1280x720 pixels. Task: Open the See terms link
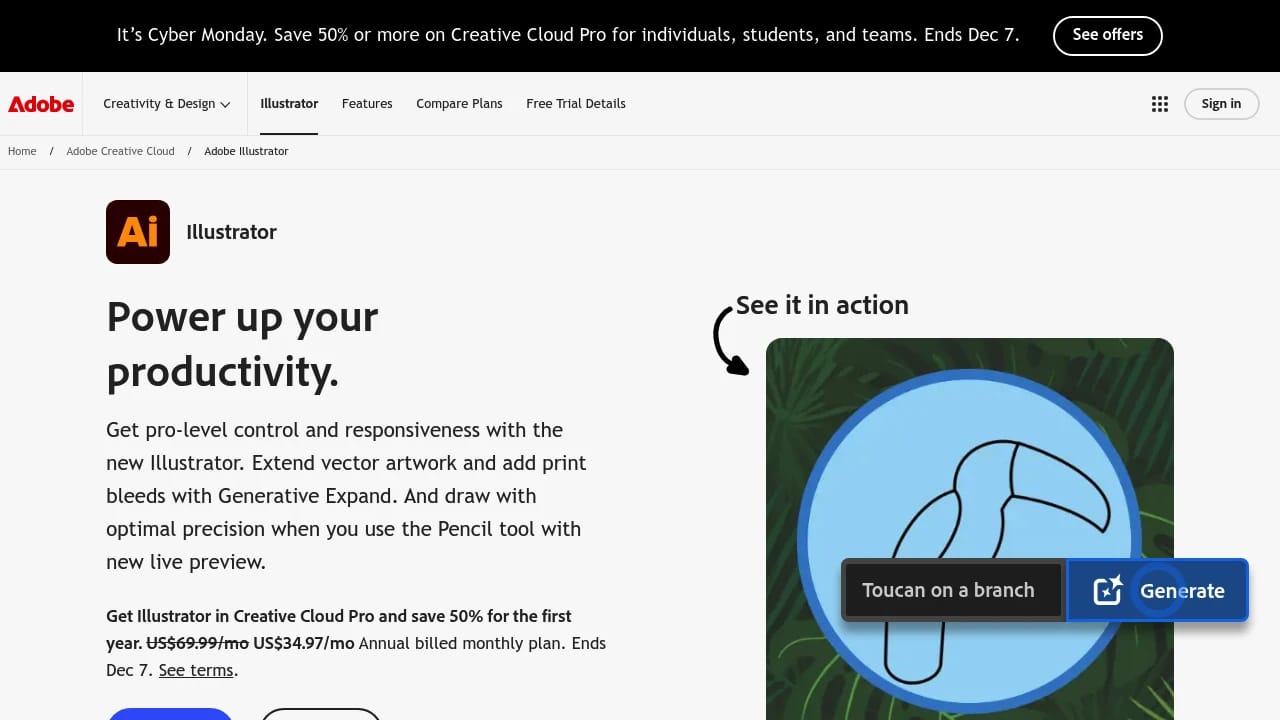(195, 669)
